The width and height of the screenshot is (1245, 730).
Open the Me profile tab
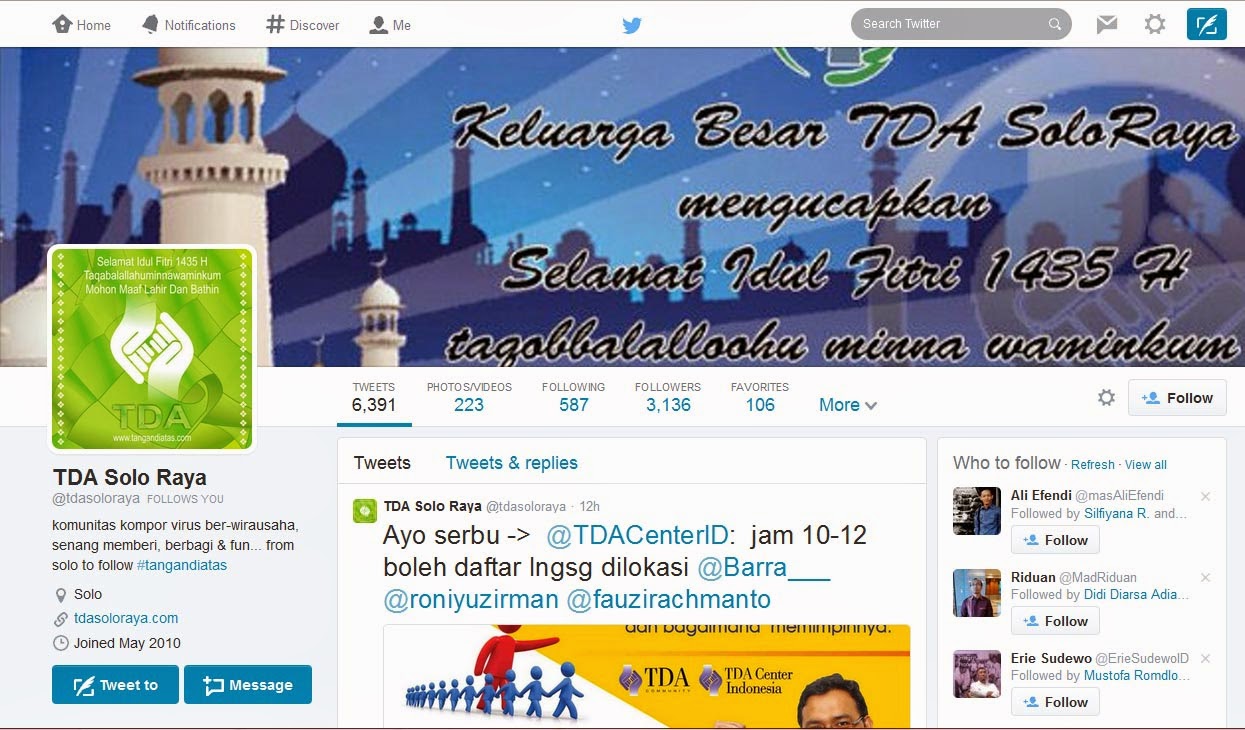[390, 25]
